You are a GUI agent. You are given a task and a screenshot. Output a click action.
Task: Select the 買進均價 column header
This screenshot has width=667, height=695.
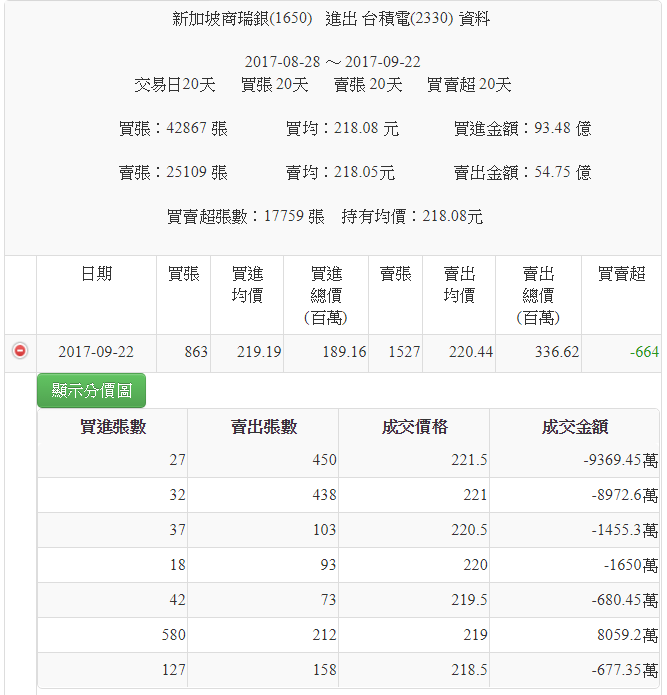coord(247,285)
